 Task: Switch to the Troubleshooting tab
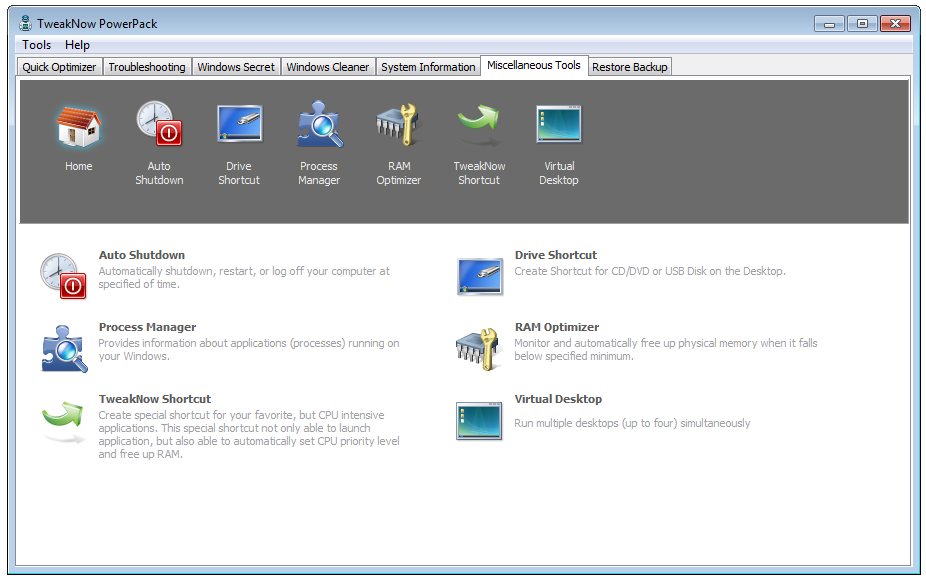[x=147, y=67]
